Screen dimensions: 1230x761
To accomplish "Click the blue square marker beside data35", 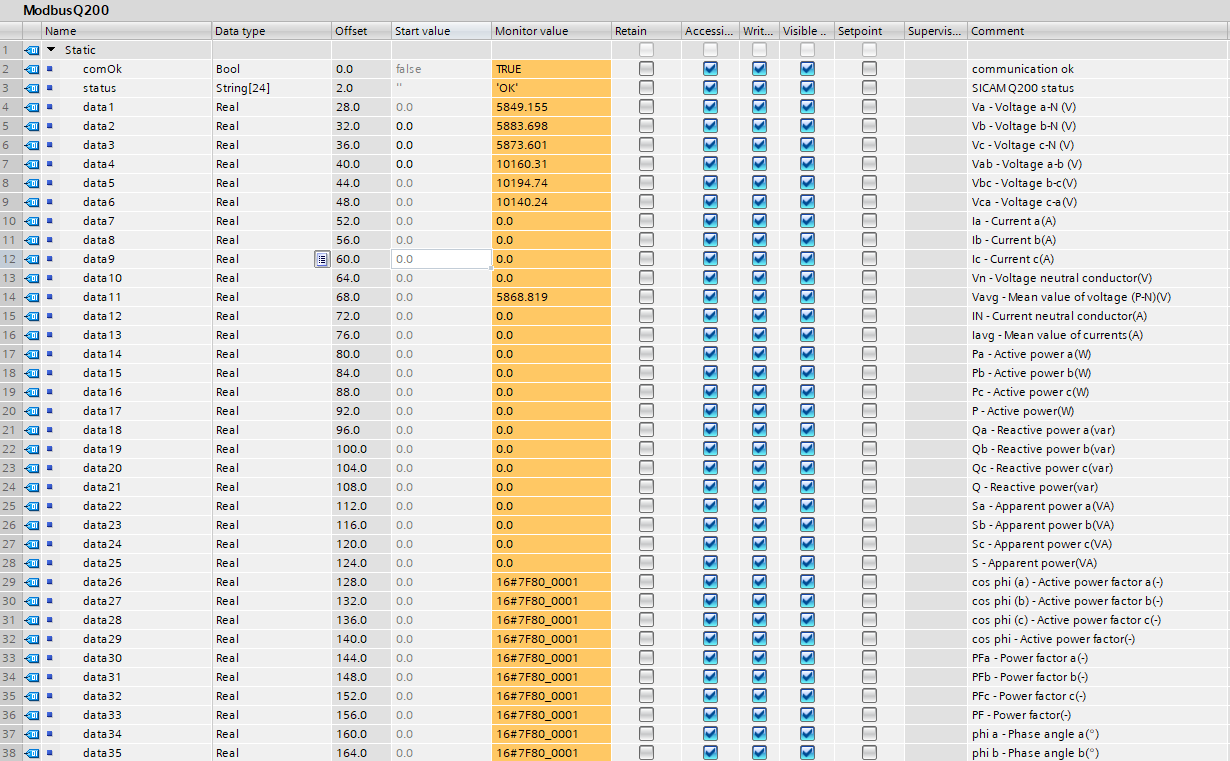I will click(x=49, y=753).
